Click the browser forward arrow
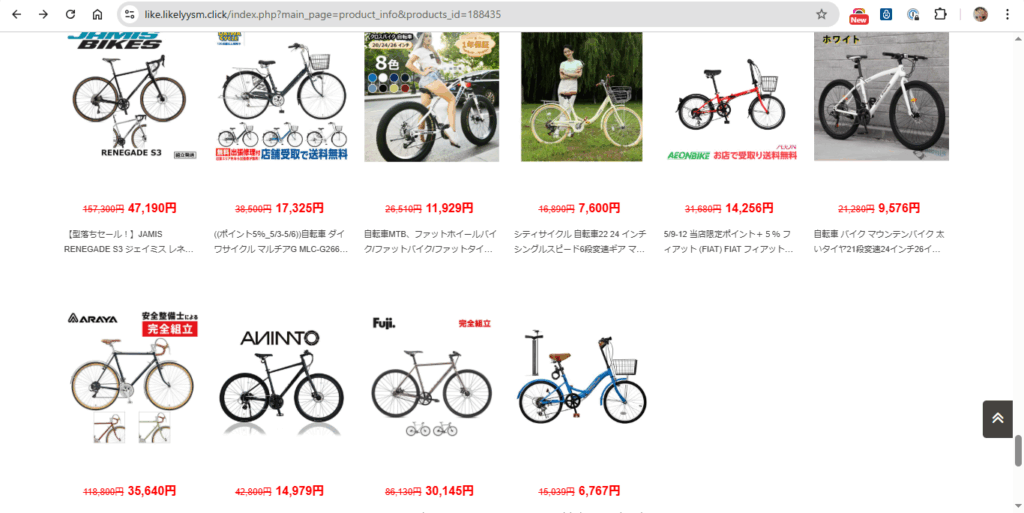 44,14
